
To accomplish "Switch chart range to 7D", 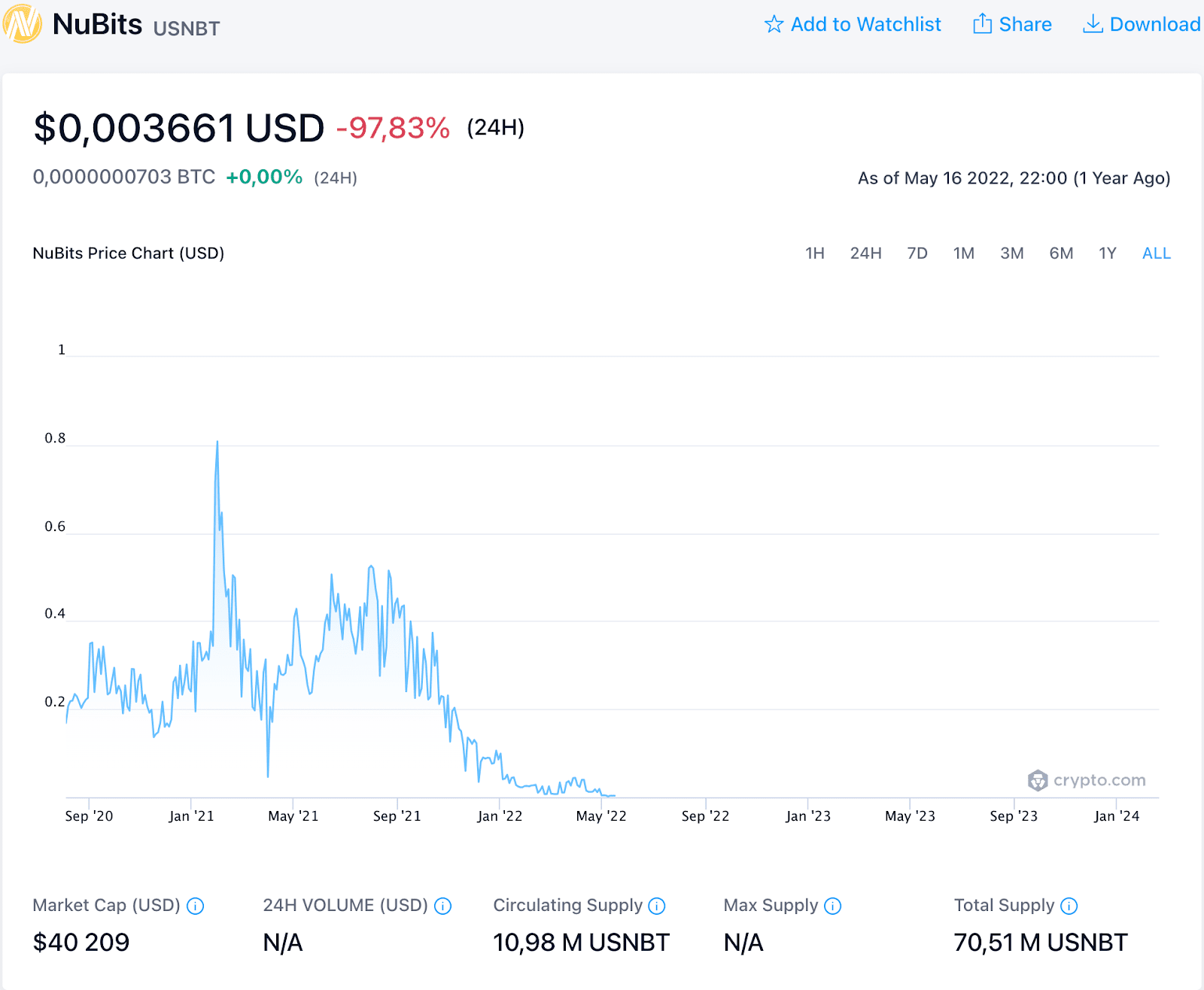I will 917,254.
